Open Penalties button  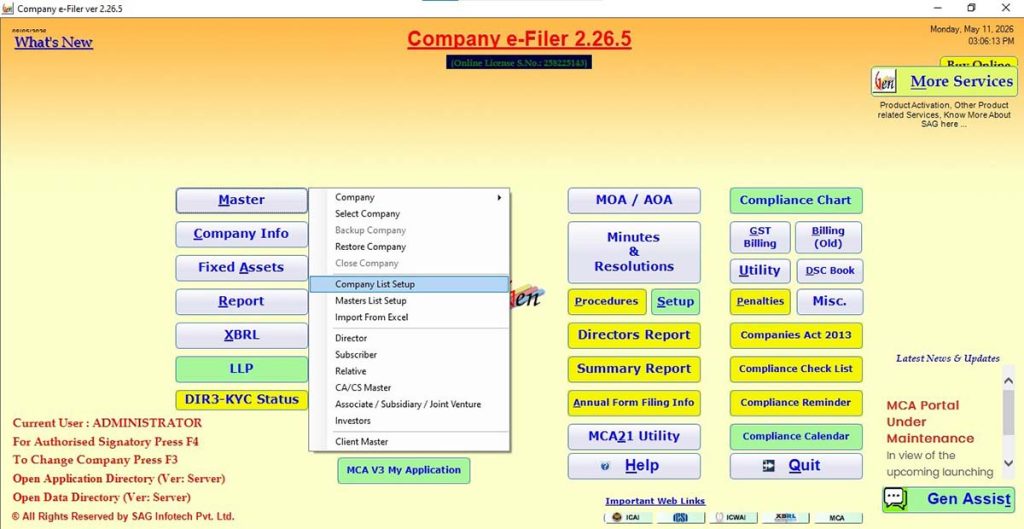coord(760,302)
